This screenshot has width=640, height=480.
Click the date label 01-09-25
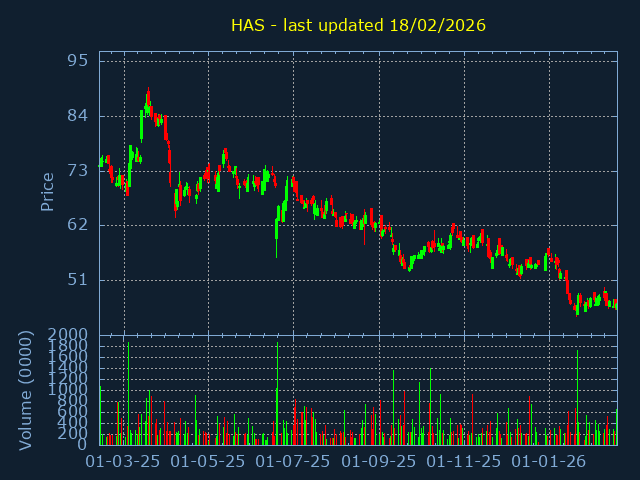[379, 462]
